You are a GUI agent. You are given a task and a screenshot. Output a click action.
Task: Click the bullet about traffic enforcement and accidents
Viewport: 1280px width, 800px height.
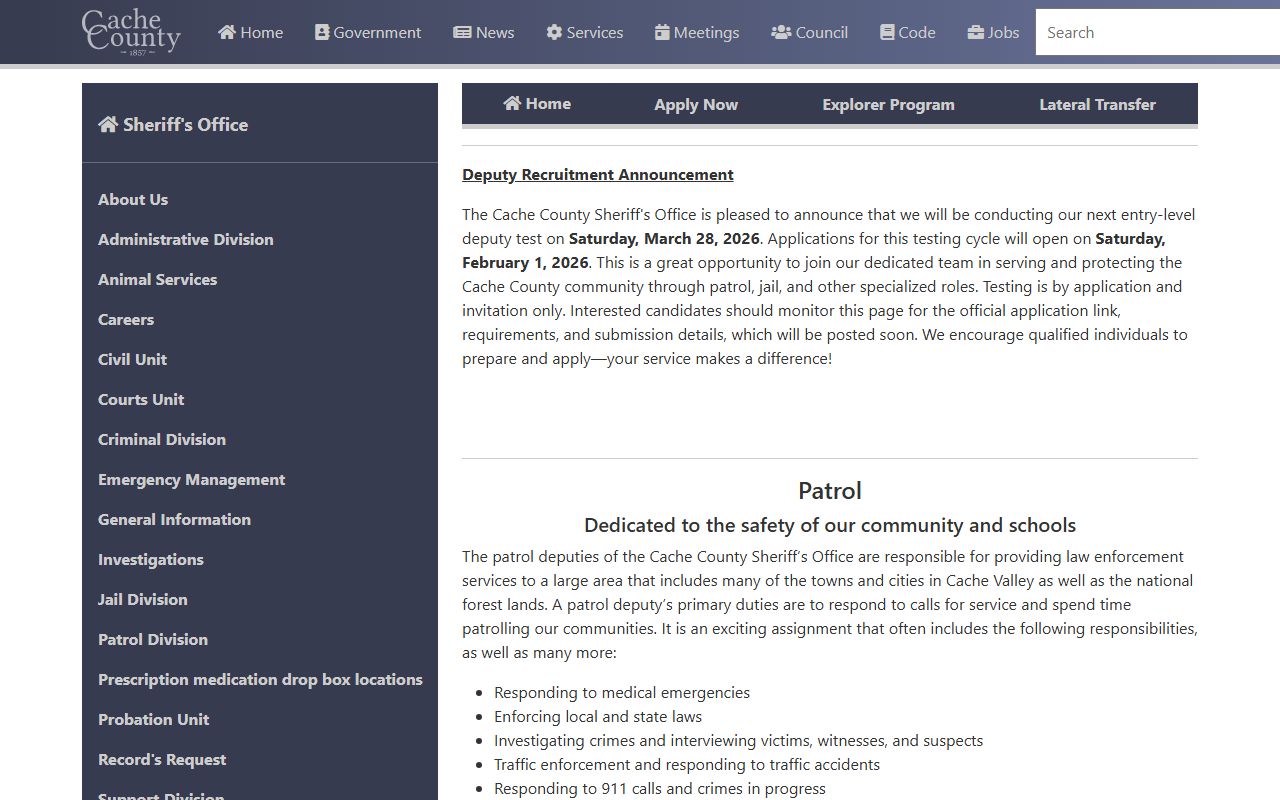click(x=687, y=764)
